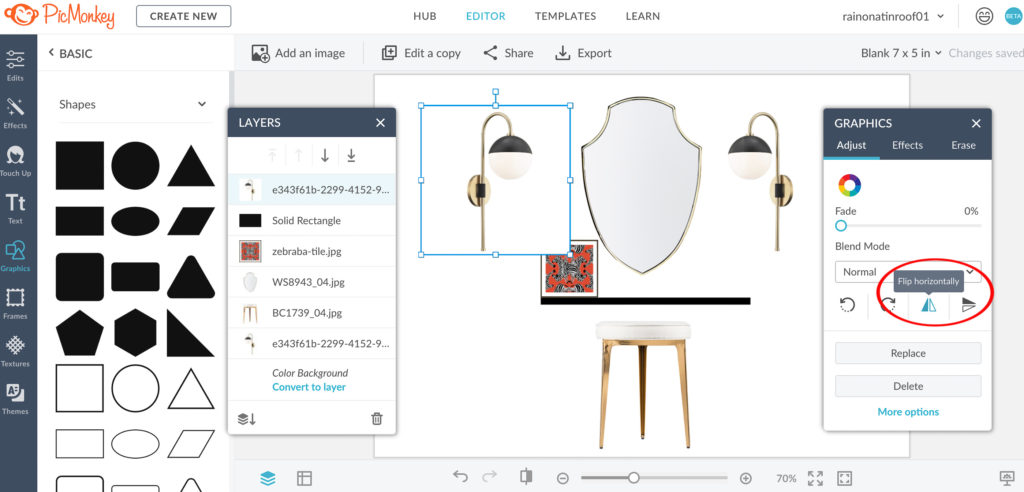Select the Graphics tool in sidebar
This screenshot has width=1024, height=492.
click(x=15, y=256)
